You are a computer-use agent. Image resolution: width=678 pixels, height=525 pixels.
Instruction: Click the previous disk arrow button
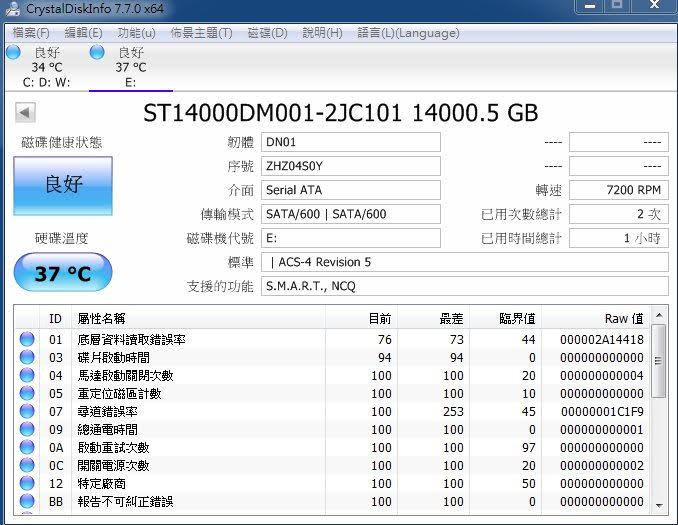[x=26, y=113]
